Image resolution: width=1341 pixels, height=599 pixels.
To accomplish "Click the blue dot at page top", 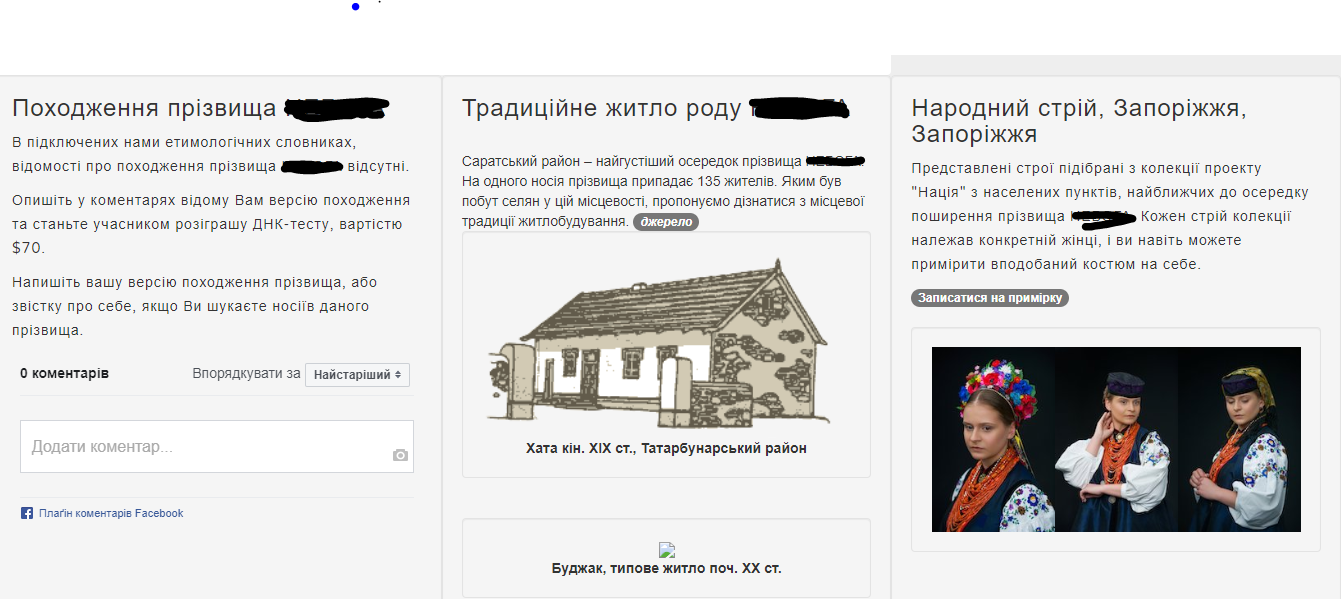I will click(355, 7).
